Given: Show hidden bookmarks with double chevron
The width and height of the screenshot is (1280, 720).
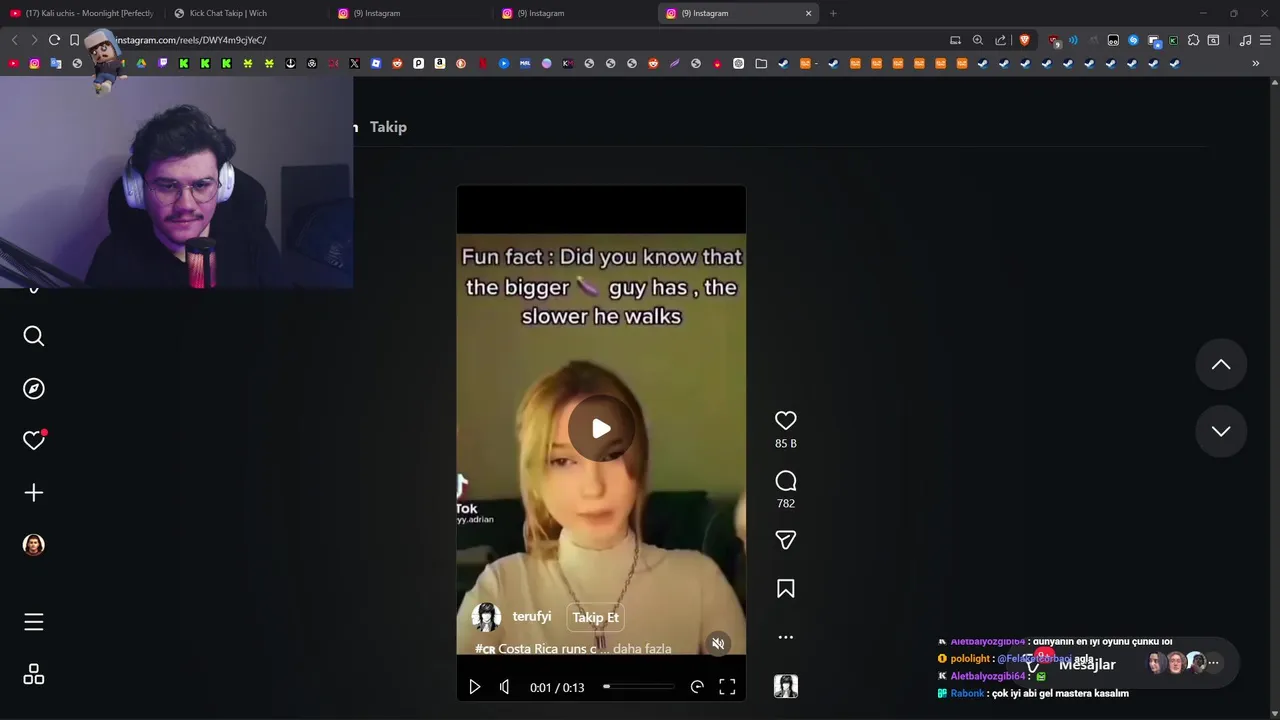Looking at the screenshot, I should (1256, 63).
